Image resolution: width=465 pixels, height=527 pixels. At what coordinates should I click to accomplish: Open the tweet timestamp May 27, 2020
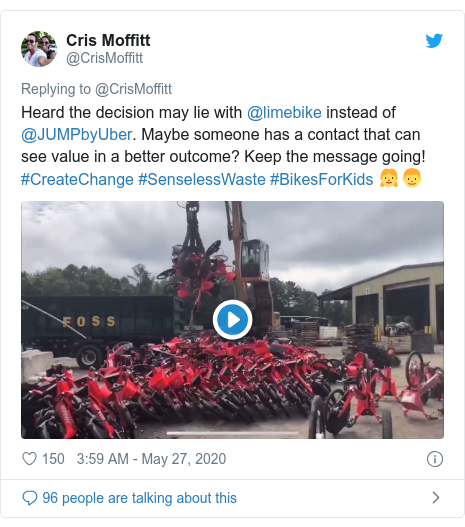(x=151, y=459)
